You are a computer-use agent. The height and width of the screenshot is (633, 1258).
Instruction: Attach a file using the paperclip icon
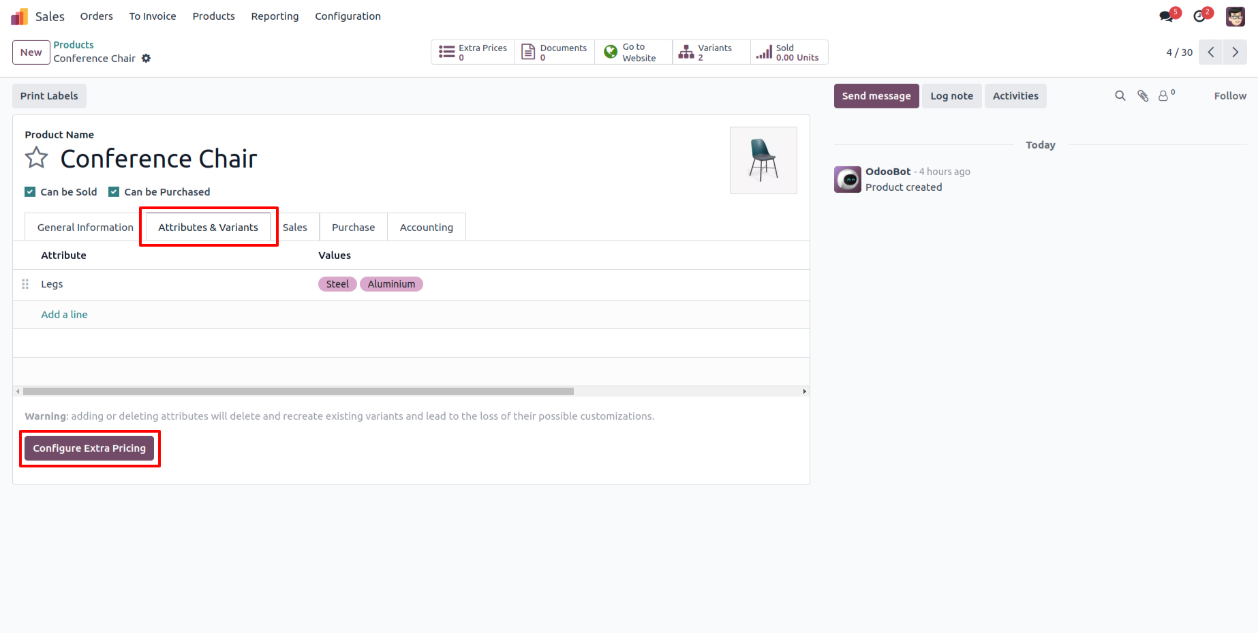[1142, 96]
